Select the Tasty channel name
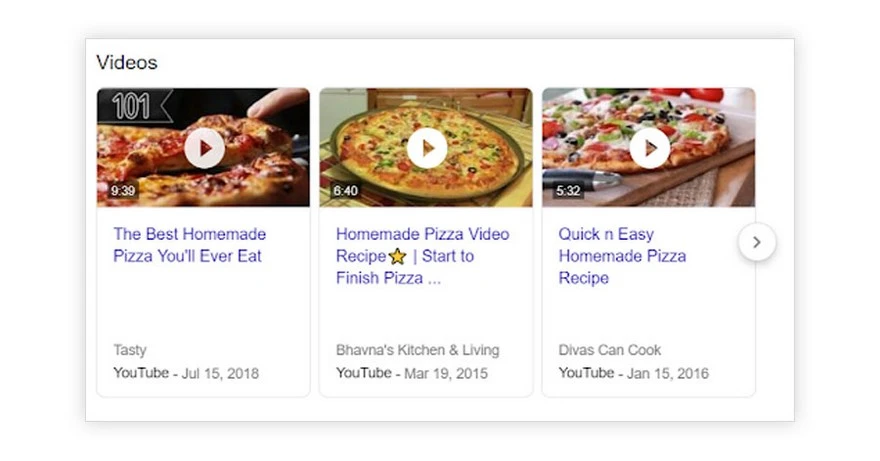The height and width of the screenshot is (461, 880). pyautogui.click(x=130, y=350)
